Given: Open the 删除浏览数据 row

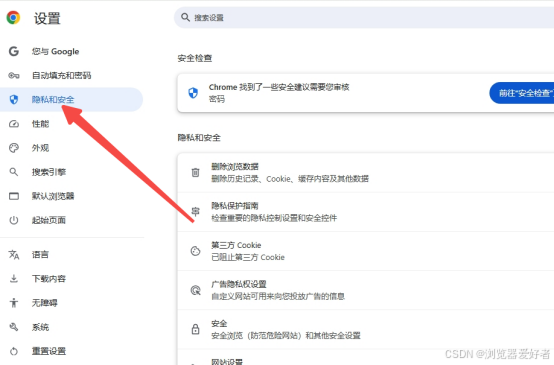Looking at the screenshot, I should (366, 173).
